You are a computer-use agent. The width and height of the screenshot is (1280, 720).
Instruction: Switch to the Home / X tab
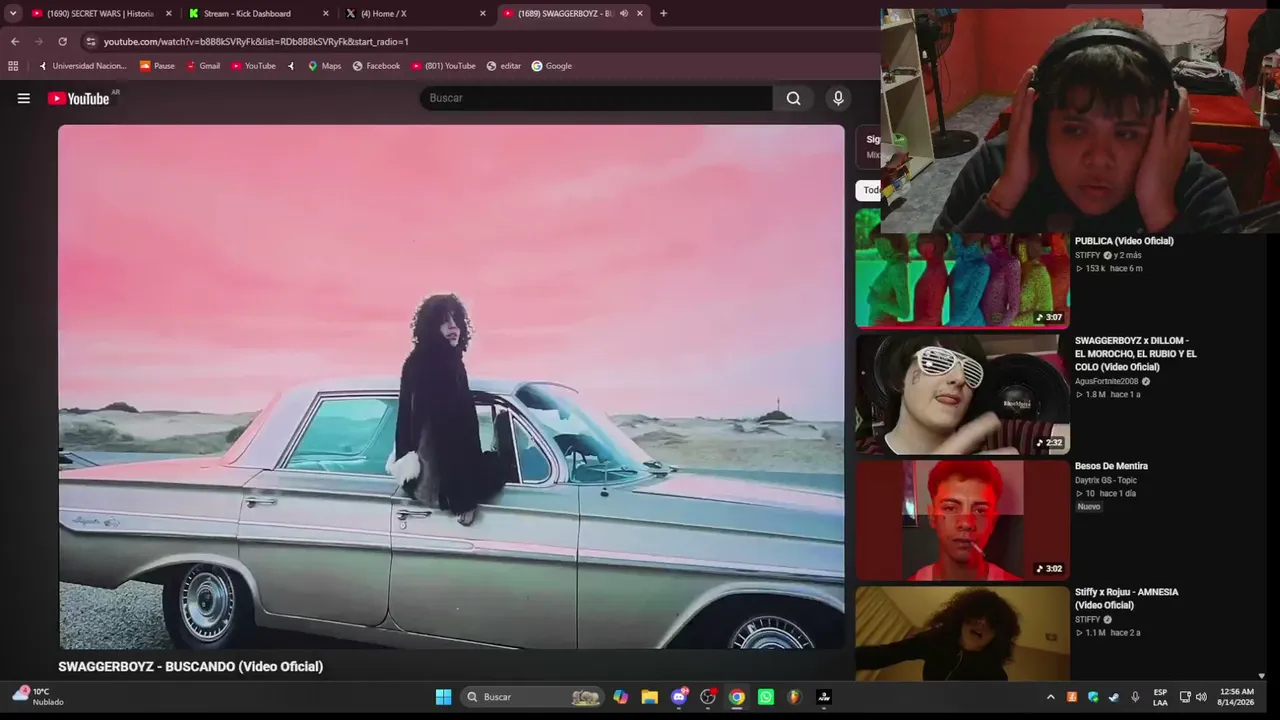pos(415,14)
